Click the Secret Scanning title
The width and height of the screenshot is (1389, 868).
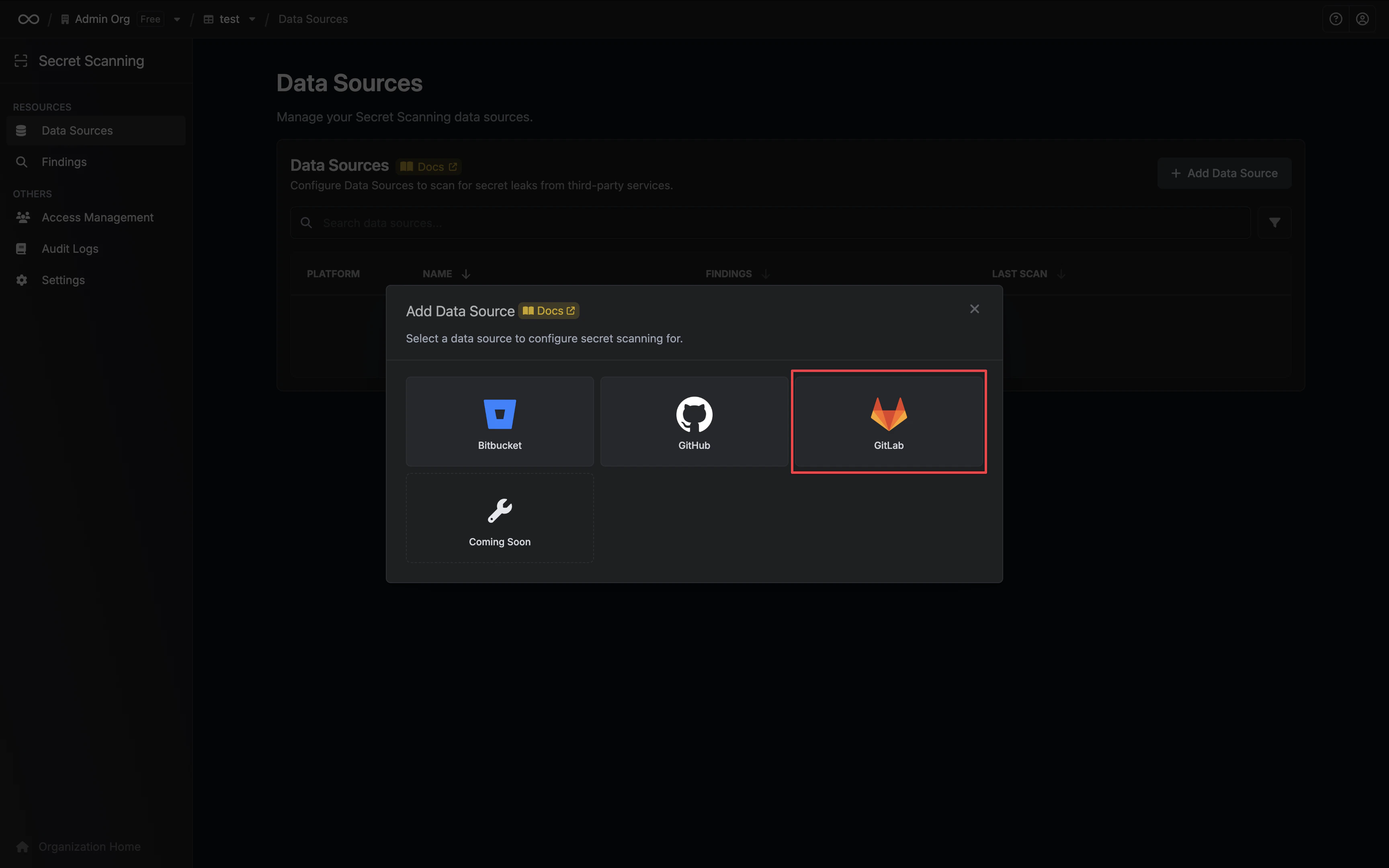pos(91,61)
